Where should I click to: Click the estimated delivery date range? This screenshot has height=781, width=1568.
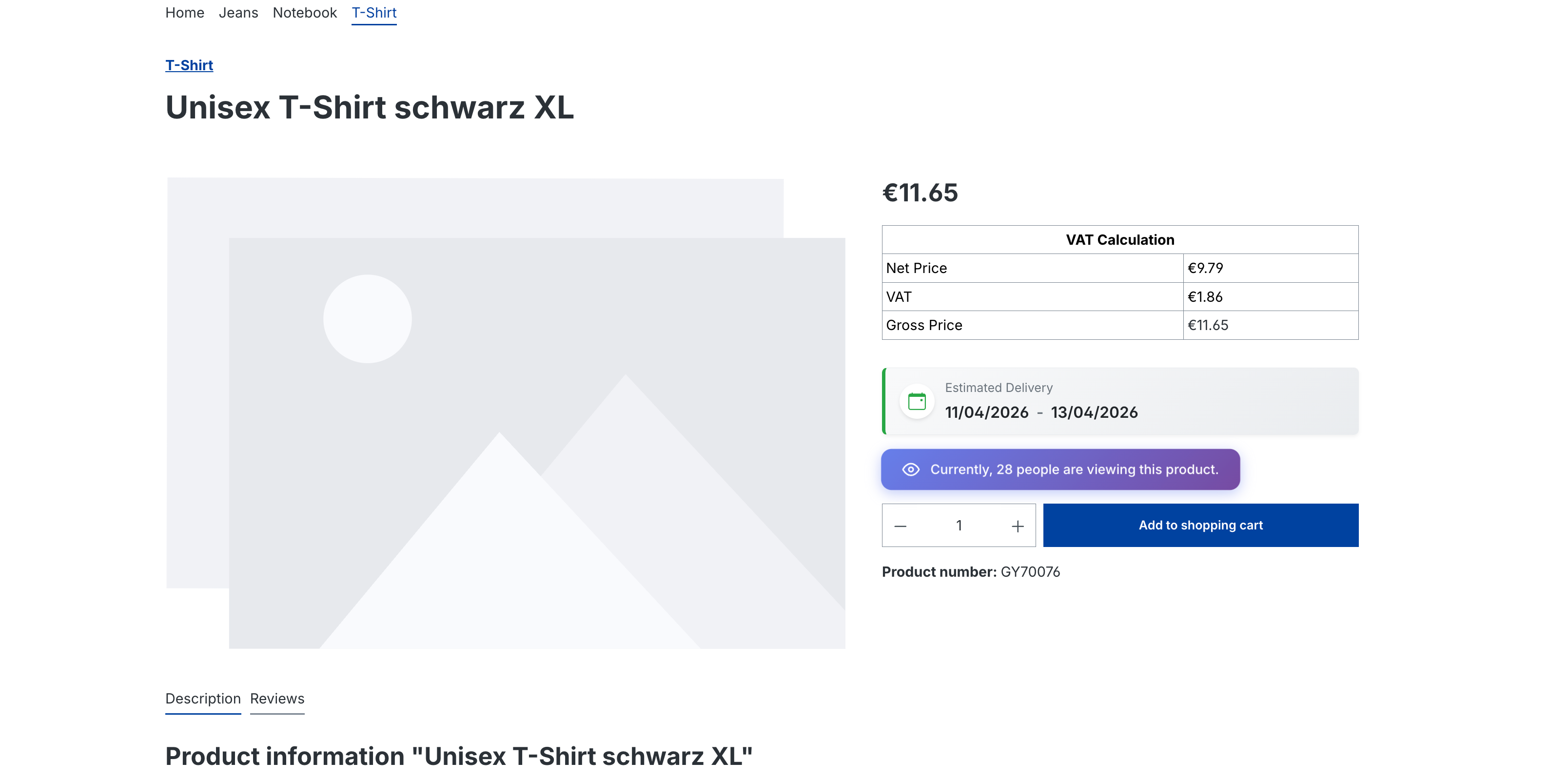point(1041,412)
